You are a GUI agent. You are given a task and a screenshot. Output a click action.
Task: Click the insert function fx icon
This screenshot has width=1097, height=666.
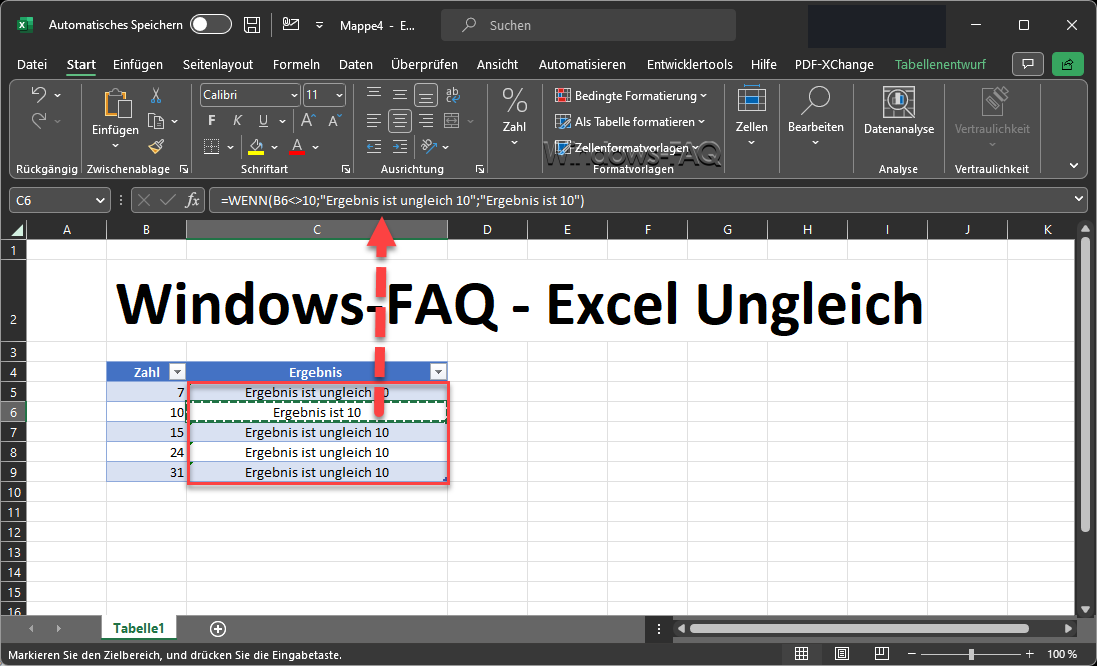click(x=192, y=201)
